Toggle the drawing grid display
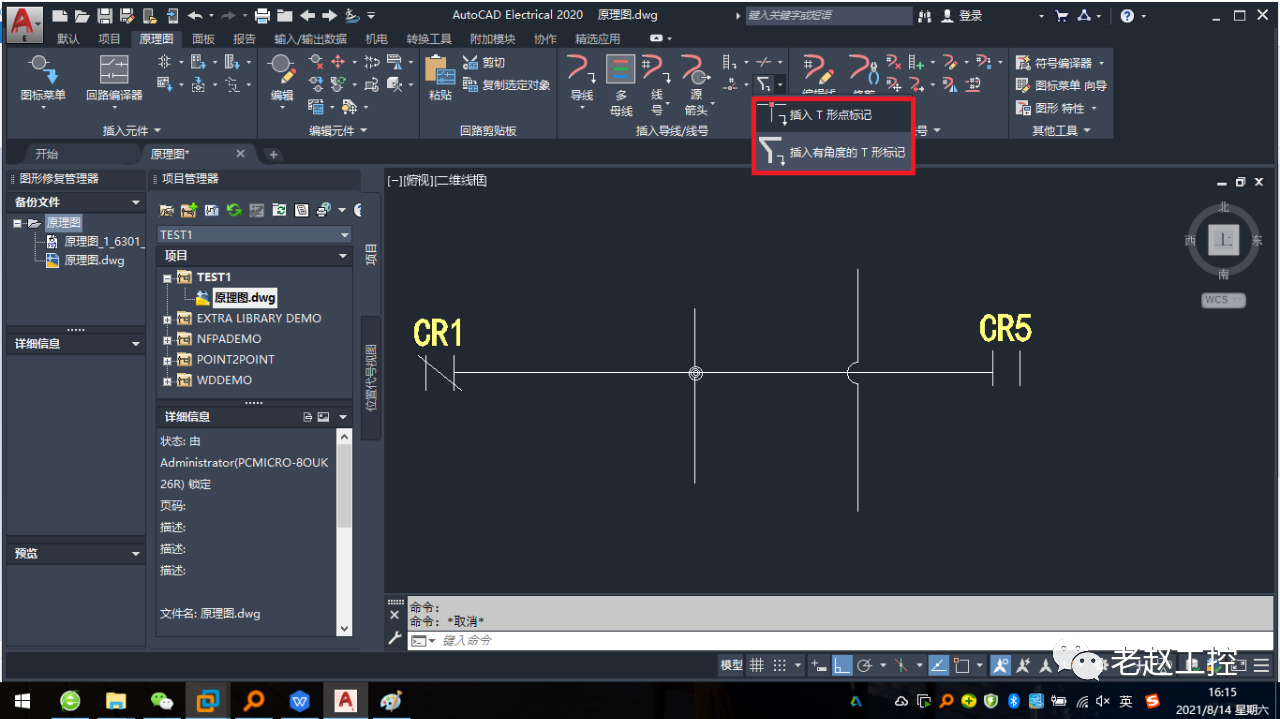1280x719 pixels. coord(757,665)
